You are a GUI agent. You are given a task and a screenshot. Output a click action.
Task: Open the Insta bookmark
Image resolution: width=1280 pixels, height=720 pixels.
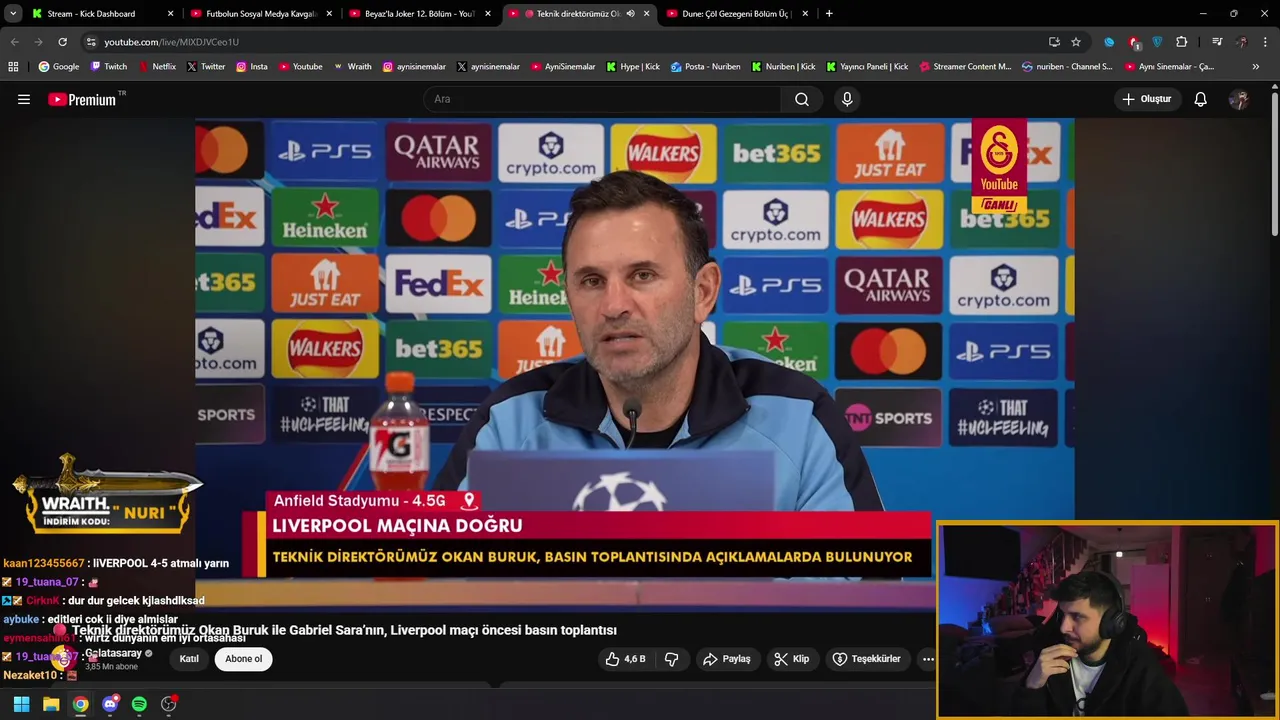(252, 67)
